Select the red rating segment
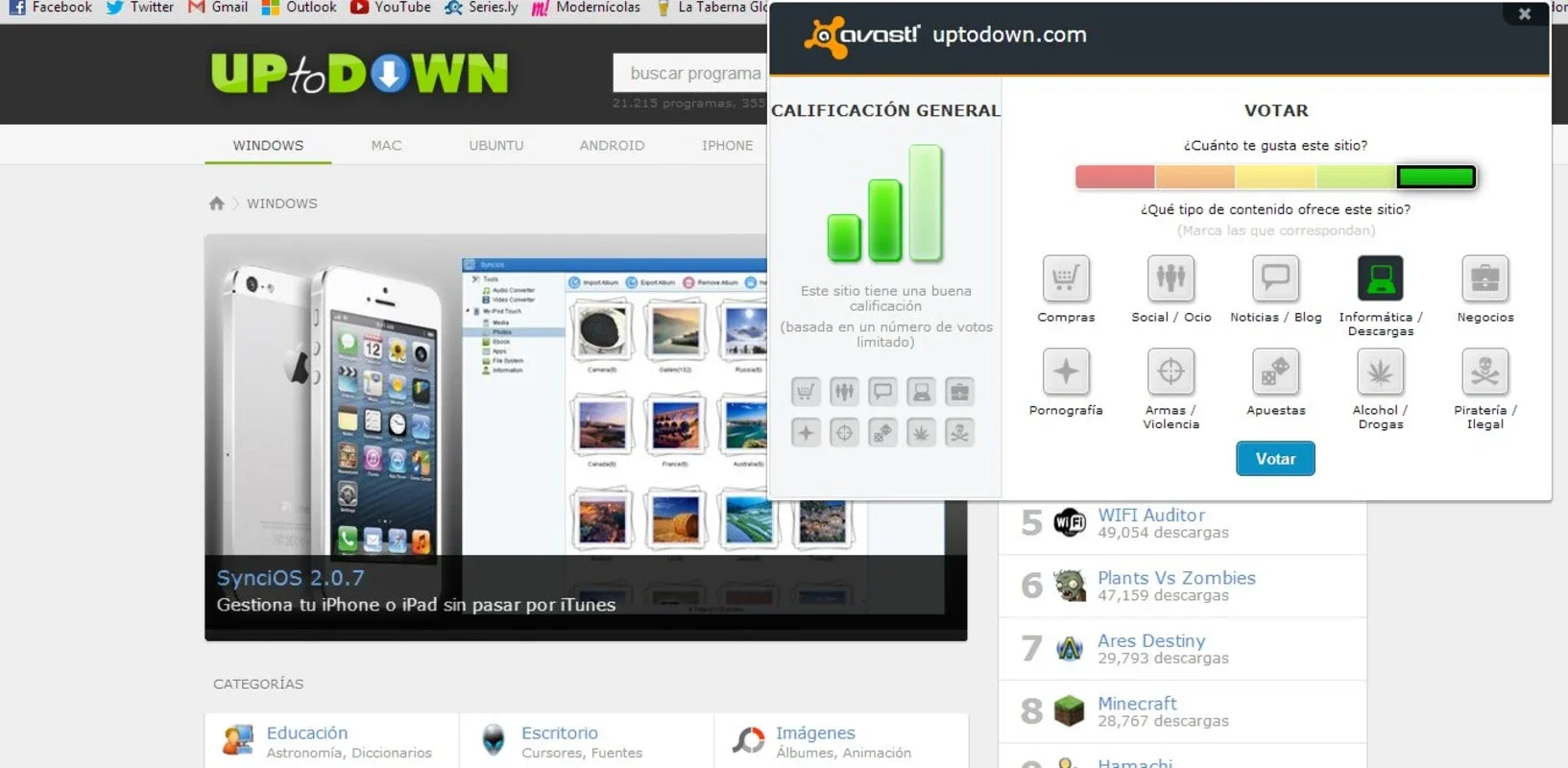1568x768 pixels. tap(1115, 177)
